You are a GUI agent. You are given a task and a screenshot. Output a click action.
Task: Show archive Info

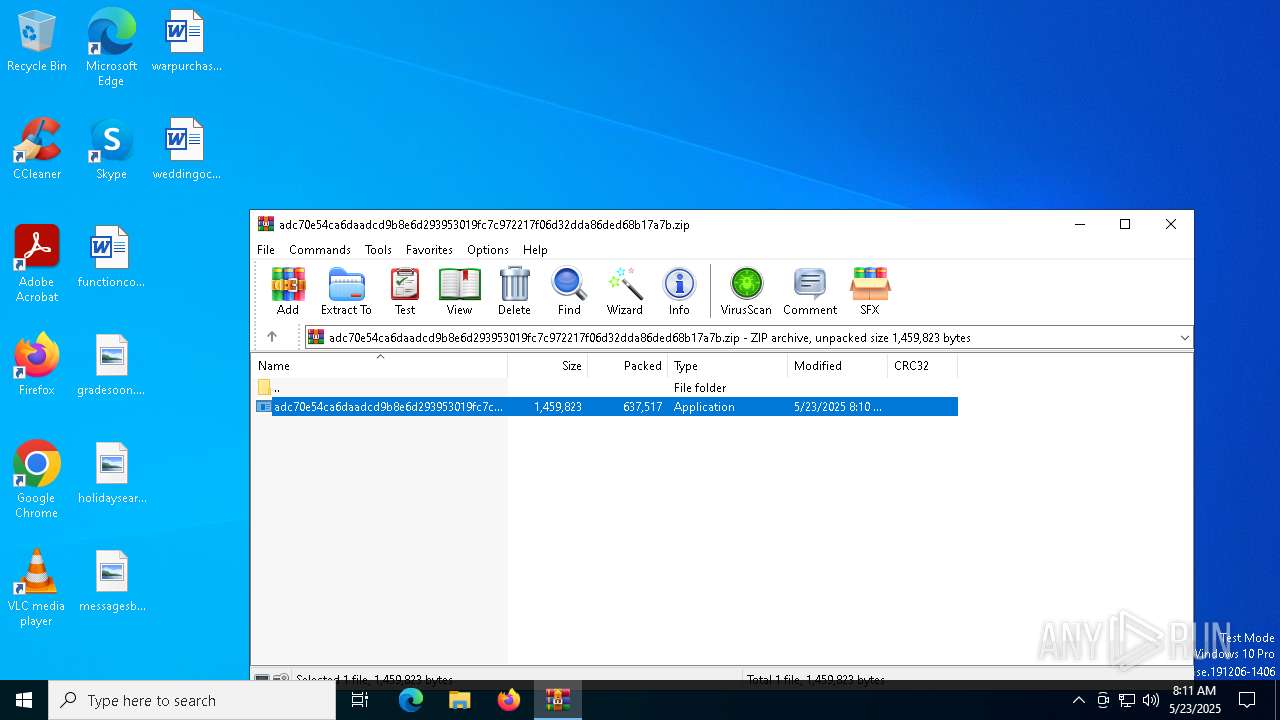(679, 291)
